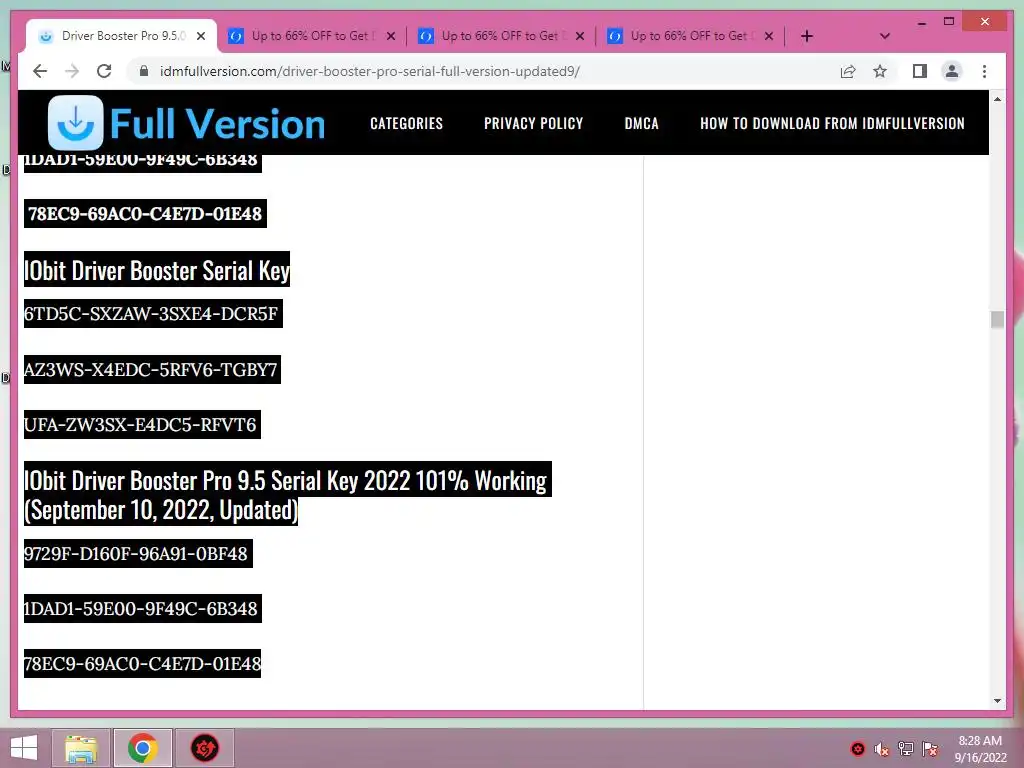Click Chrome icon in taskbar
Viewport: 1024px width, 768px height.
[x=143, y=748]
